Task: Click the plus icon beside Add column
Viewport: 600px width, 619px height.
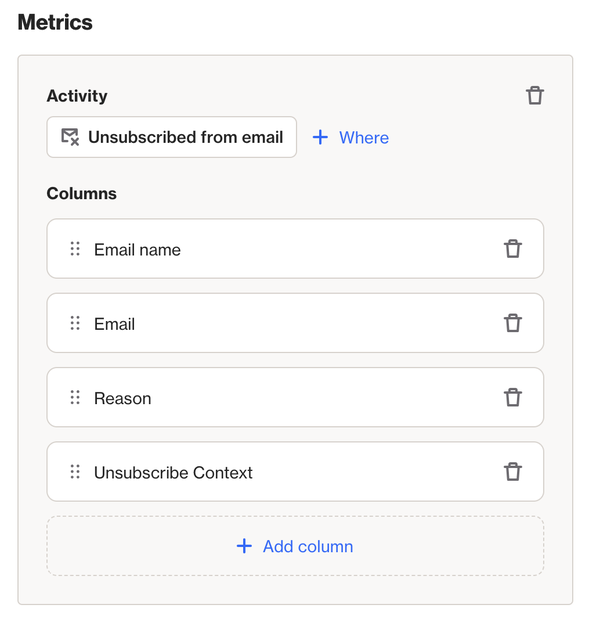Action: (x=244, y=546)
